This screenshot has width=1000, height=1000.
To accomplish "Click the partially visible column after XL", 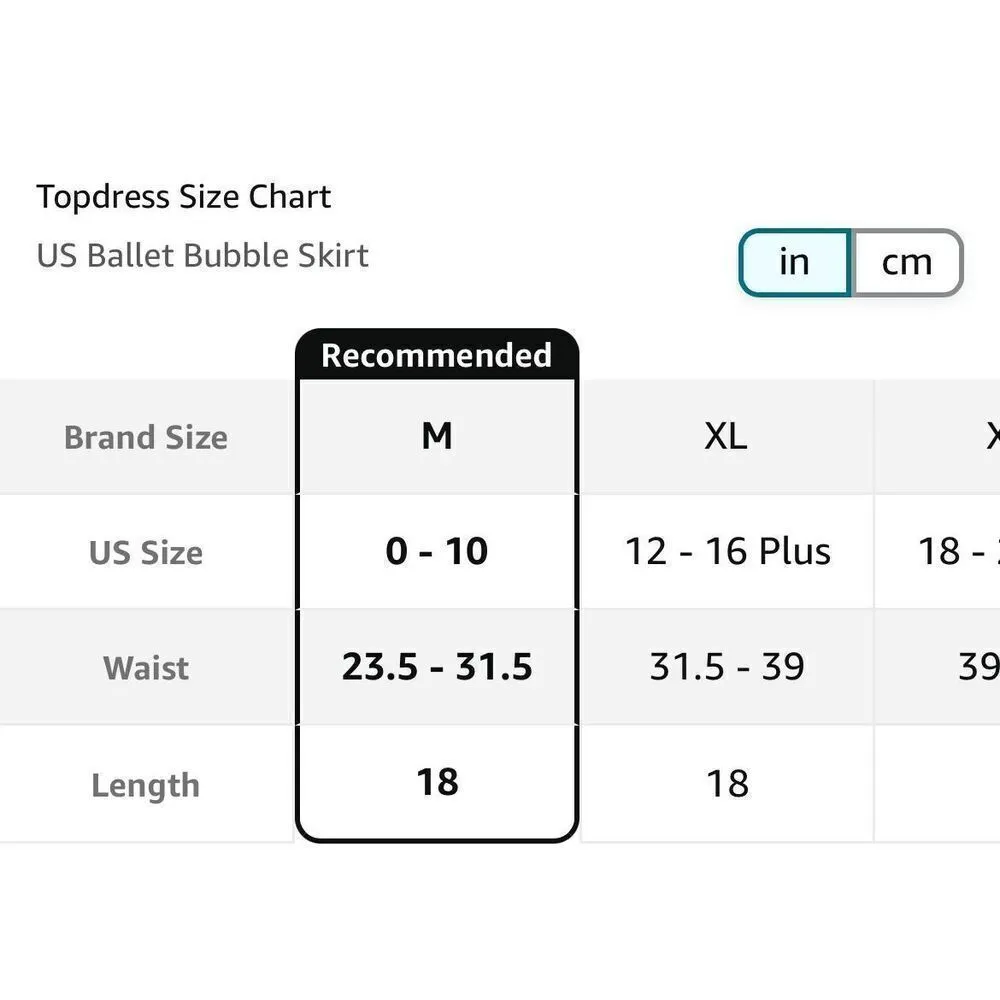I will point(990,437).
